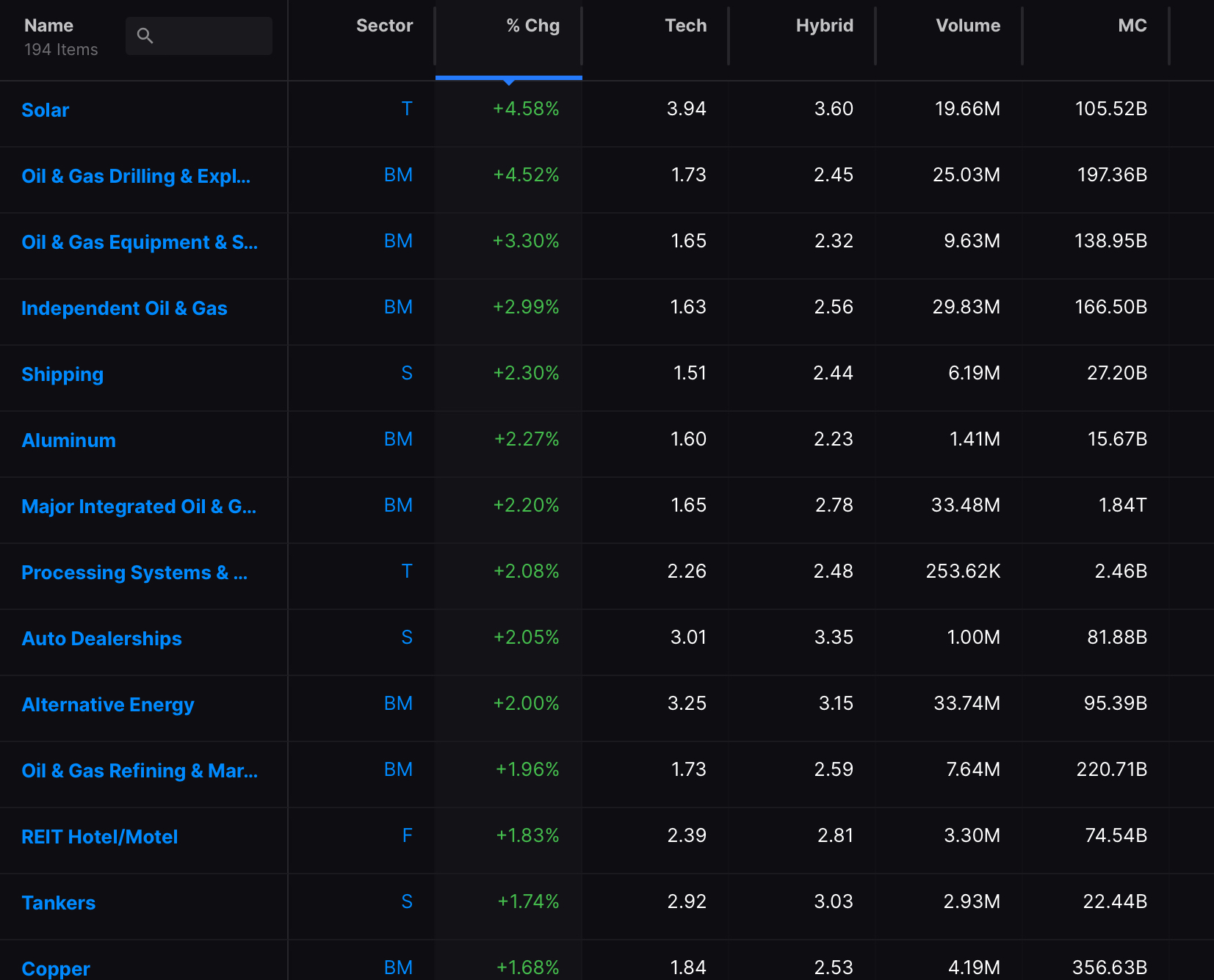Sort by the % Chg column header
The width and height of the screenshot is (1214, 980).
(532, 26)
